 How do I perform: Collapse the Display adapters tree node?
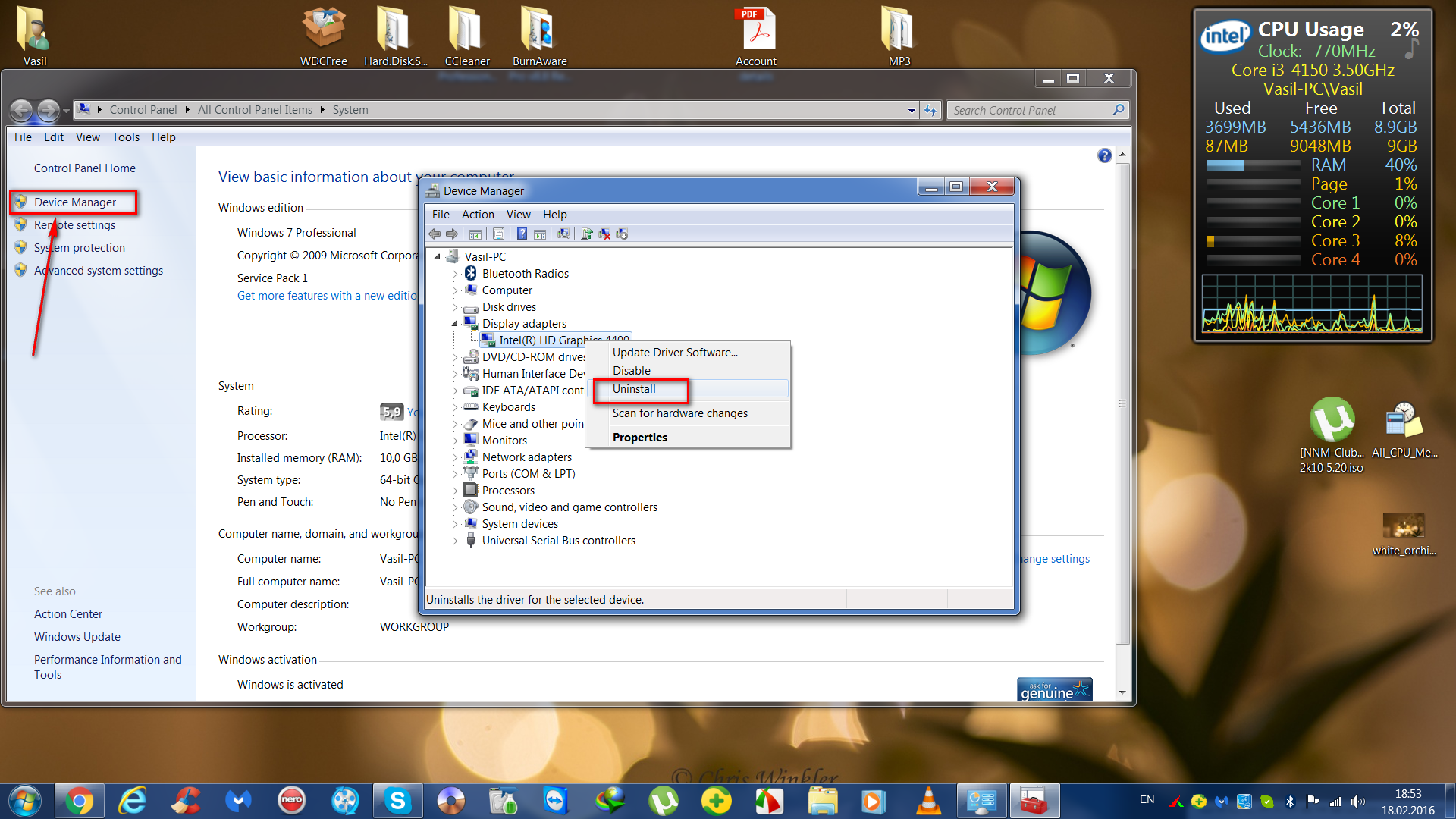tap(455, 324)
